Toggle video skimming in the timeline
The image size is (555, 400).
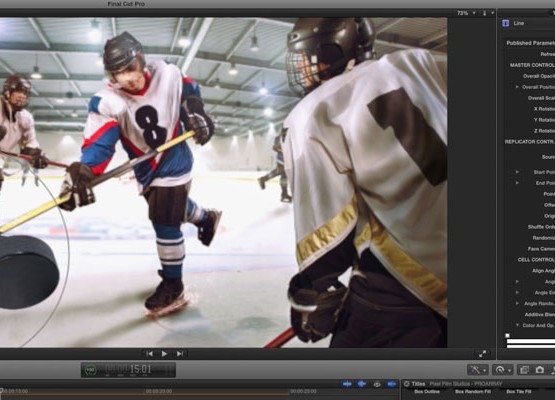[347, 384]
